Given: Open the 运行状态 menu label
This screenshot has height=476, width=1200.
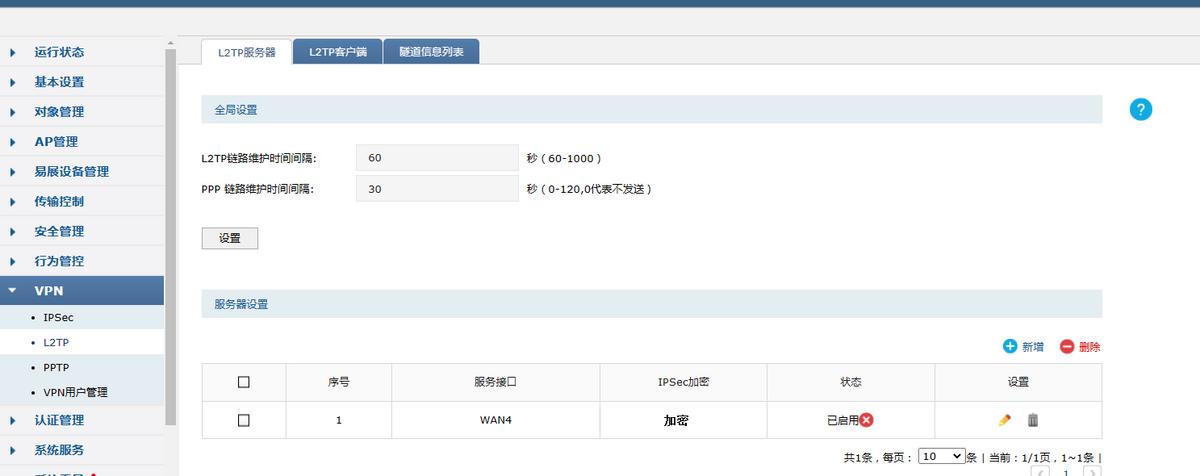Looking at the screenshot, I should (x=59, y=52).
